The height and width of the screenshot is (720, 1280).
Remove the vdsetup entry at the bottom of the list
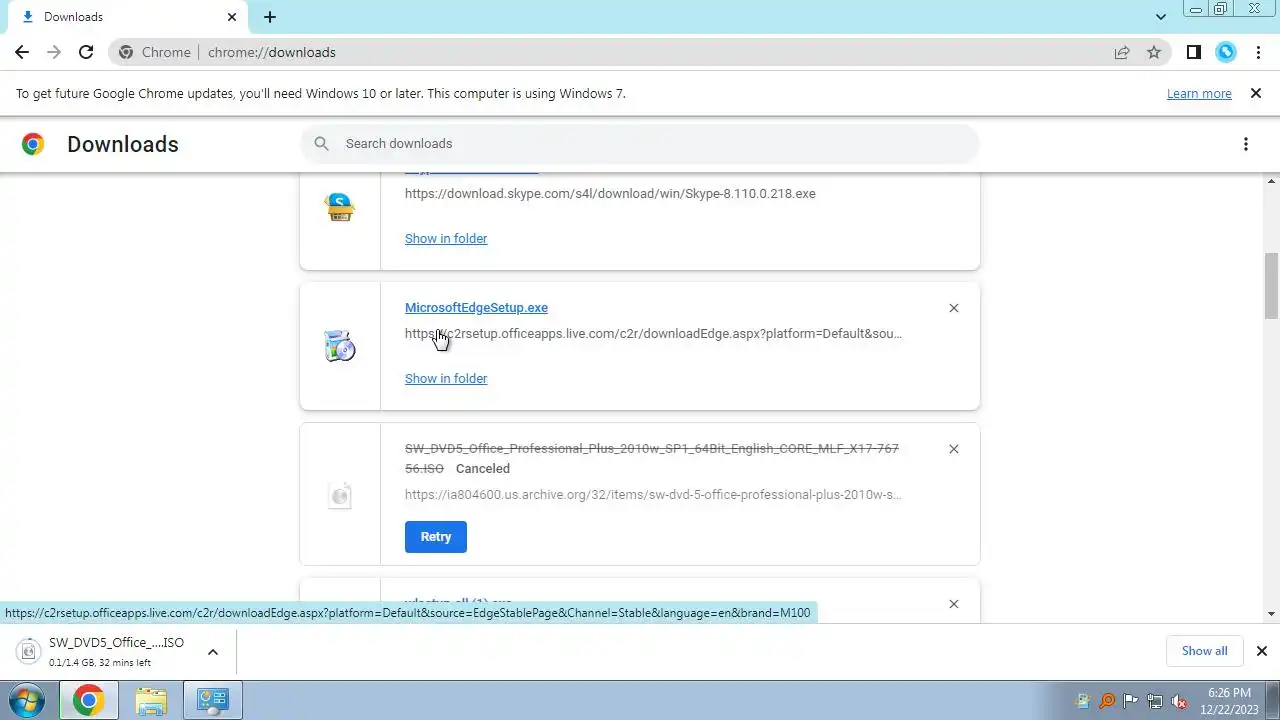[x=954, y=604]
